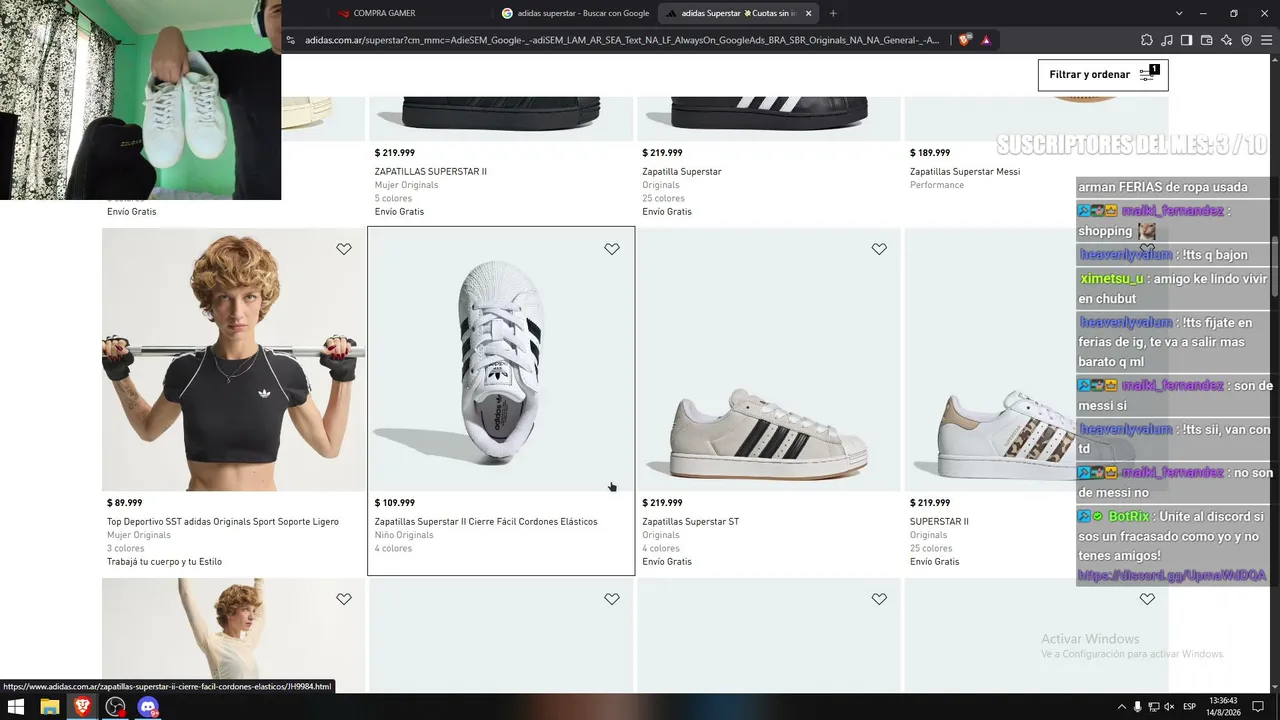Click the microphone tray icon
This screenshot has width=1280, height=720.
1137,707
